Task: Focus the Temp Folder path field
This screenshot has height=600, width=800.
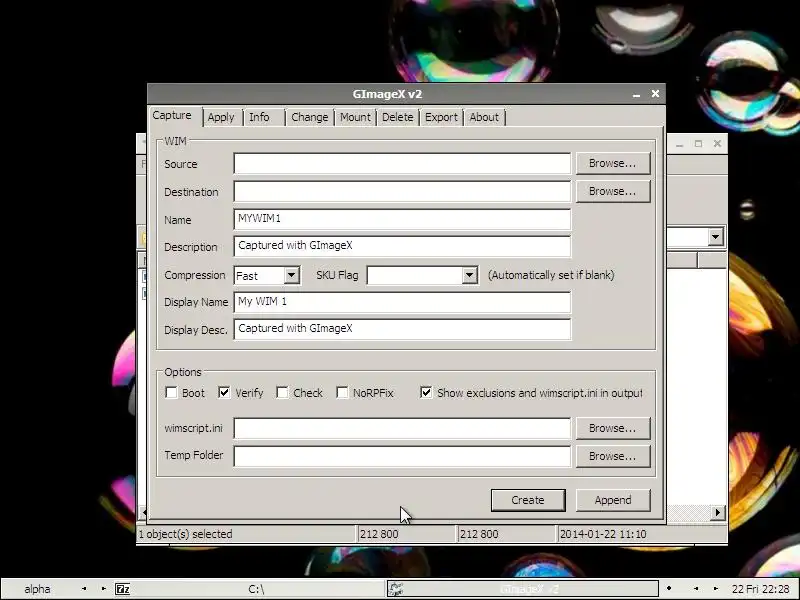Action: point(402,456)
